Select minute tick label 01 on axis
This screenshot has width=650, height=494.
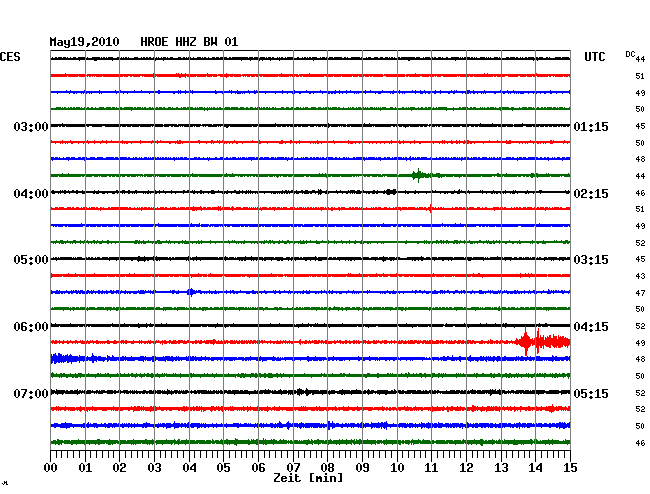point(85,467)
